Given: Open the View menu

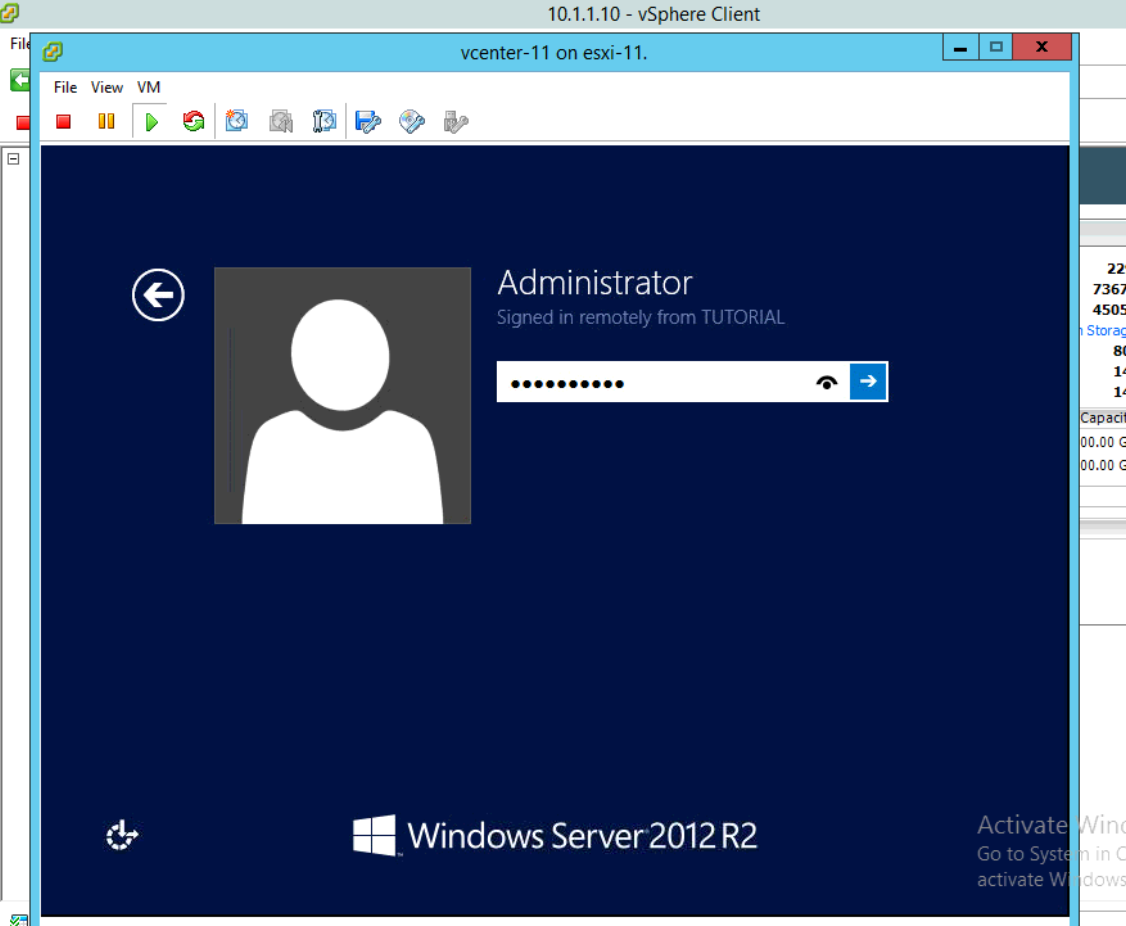Looking at the screenshot, I should coord(106,87).
